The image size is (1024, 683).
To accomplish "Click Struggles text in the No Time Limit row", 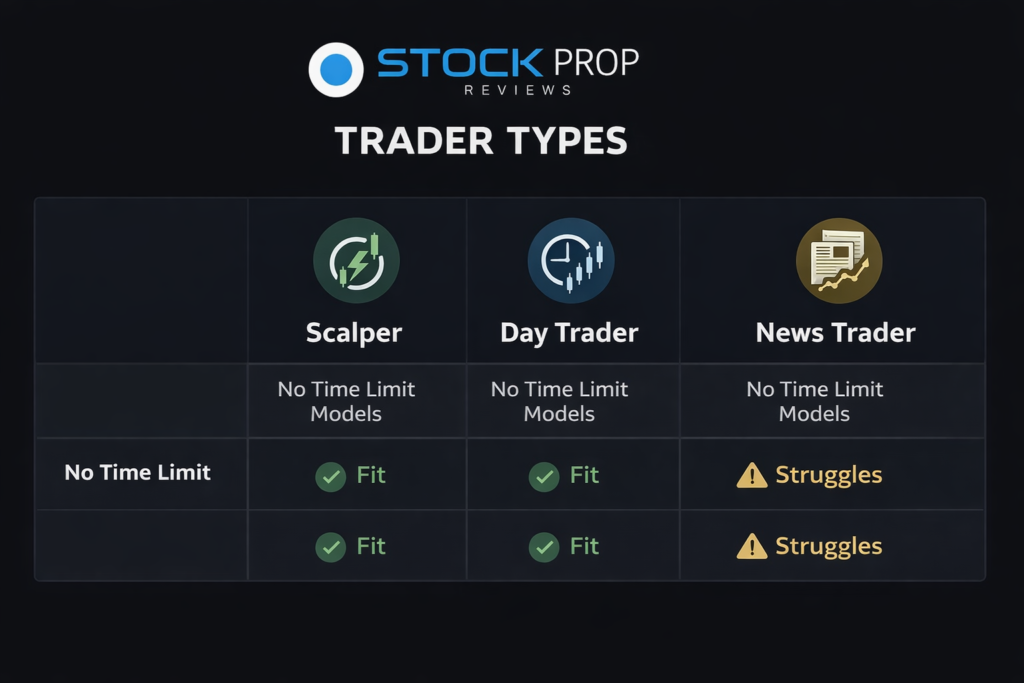I will (829, 475).
